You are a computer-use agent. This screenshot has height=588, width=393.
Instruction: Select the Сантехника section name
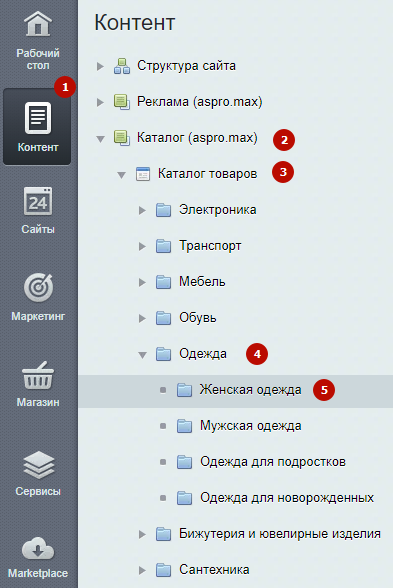point(214,570)
